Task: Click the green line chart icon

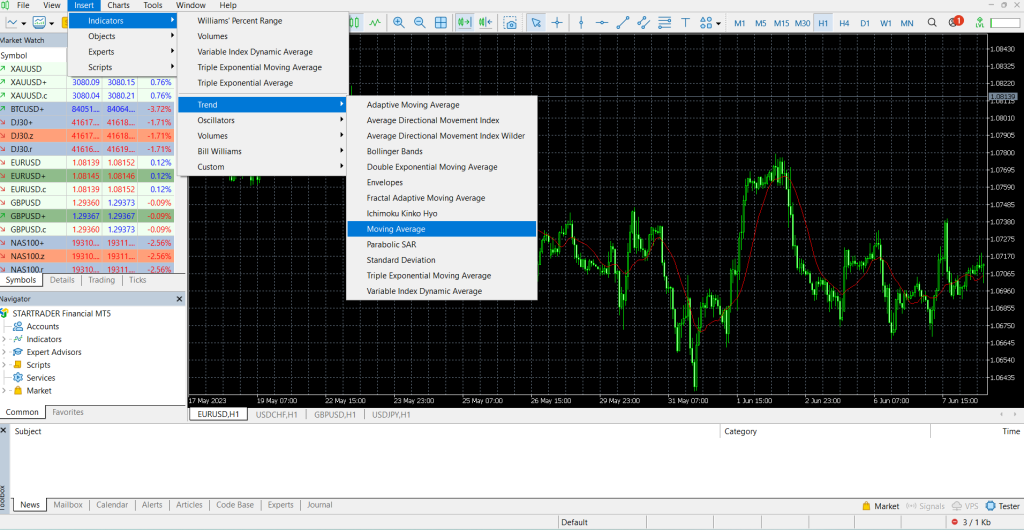Action: pyautogui.click(x=374, y=23)
